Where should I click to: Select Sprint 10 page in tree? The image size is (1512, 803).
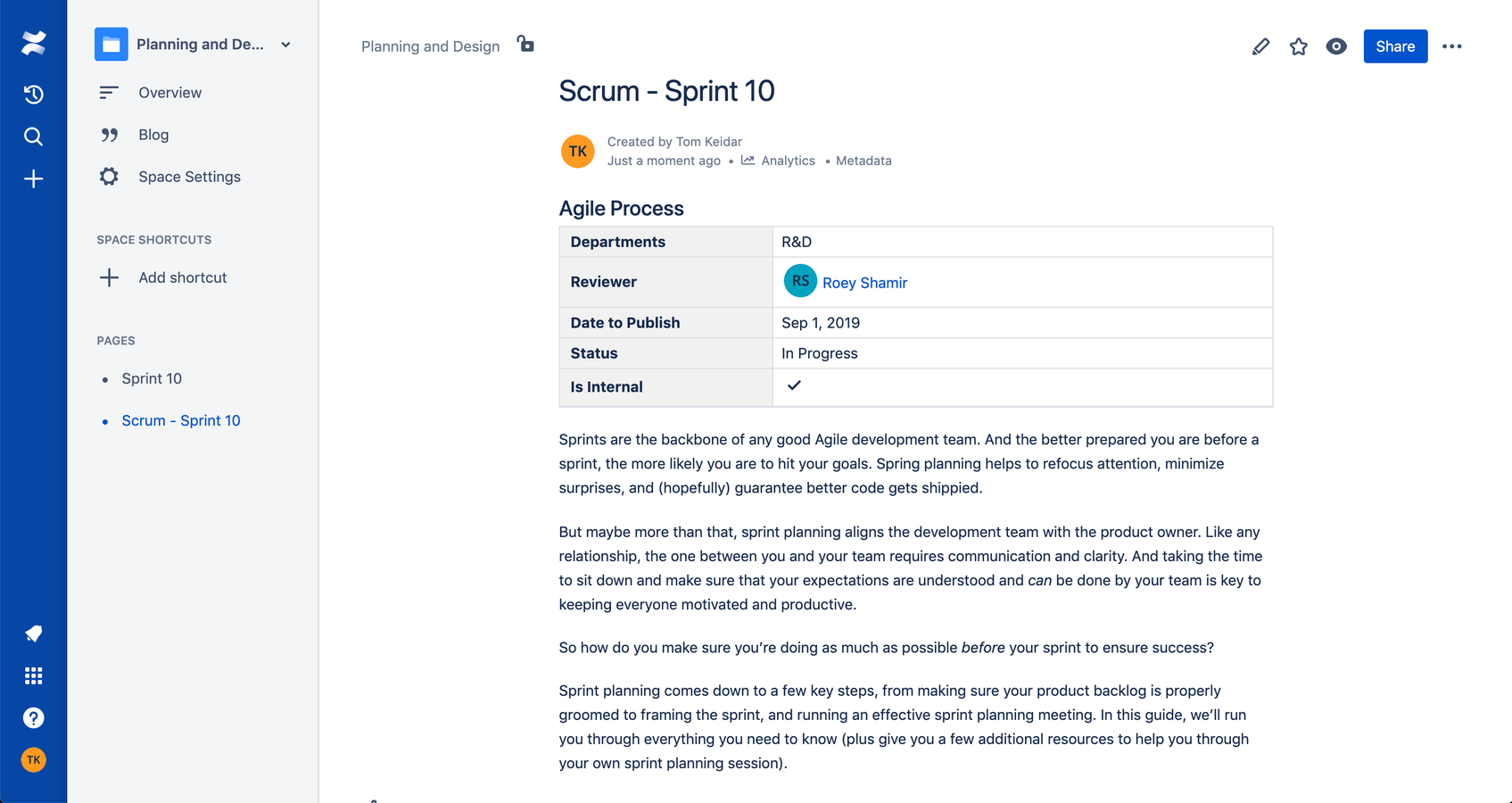click(x=152, y=378)
